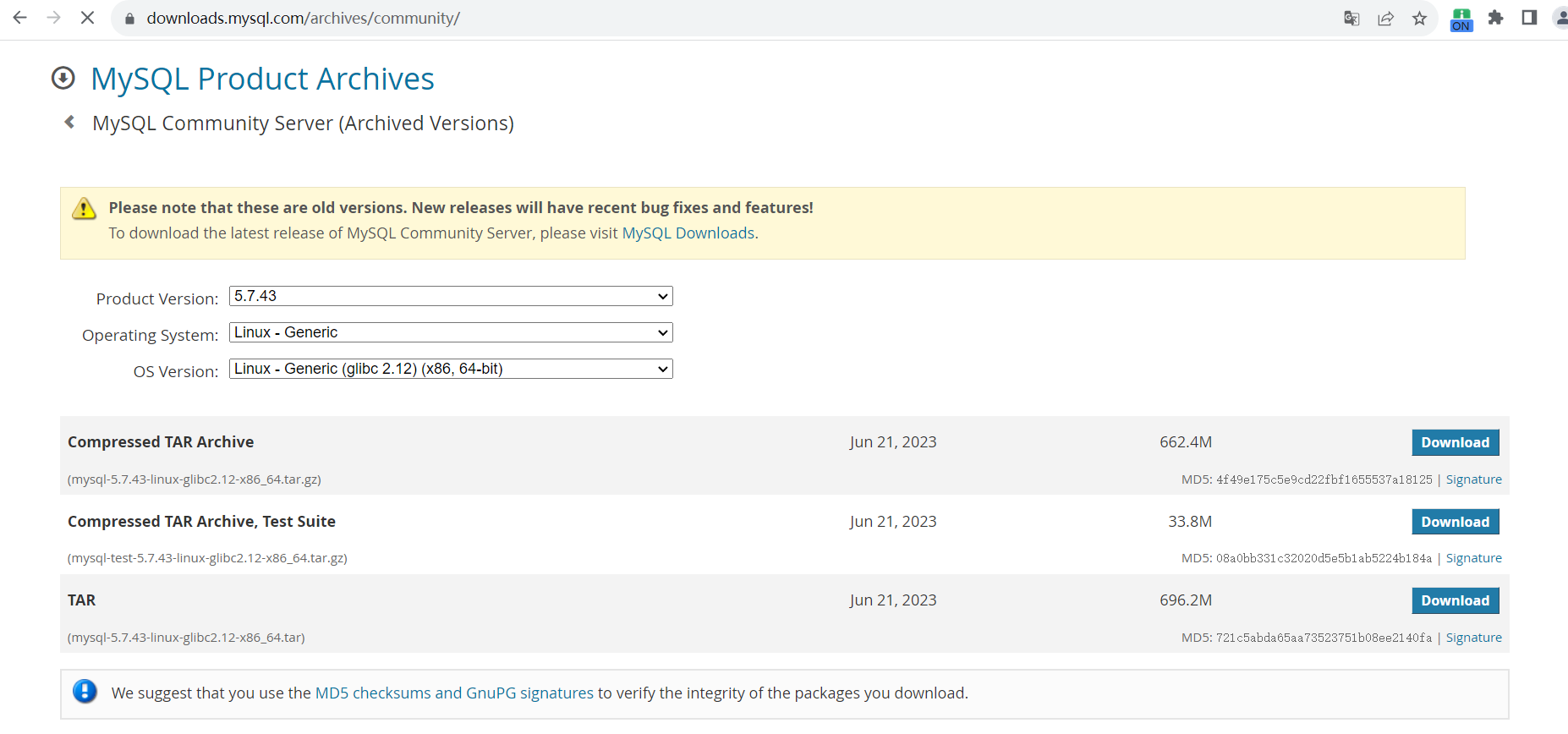Click the MySQL Product Archives heading
Viewport: 1568px width, 734px height.
pyautogui.click(x=262, y=79)
